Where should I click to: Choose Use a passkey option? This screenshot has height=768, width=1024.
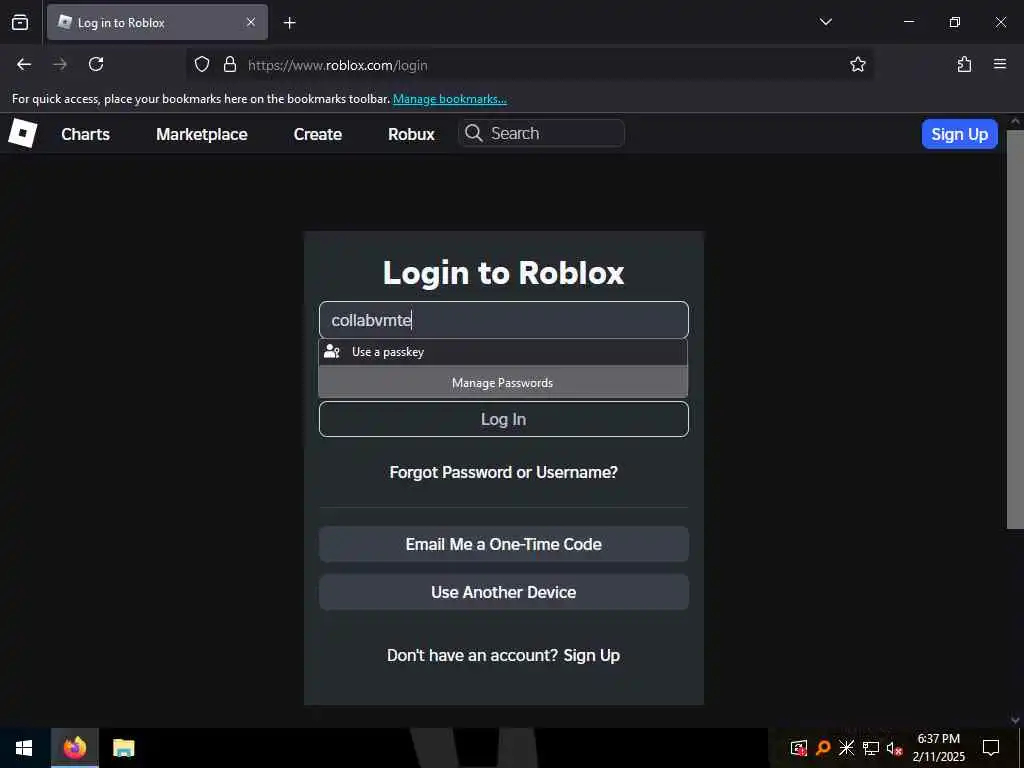pyautogui.click(x=503, y=352)
